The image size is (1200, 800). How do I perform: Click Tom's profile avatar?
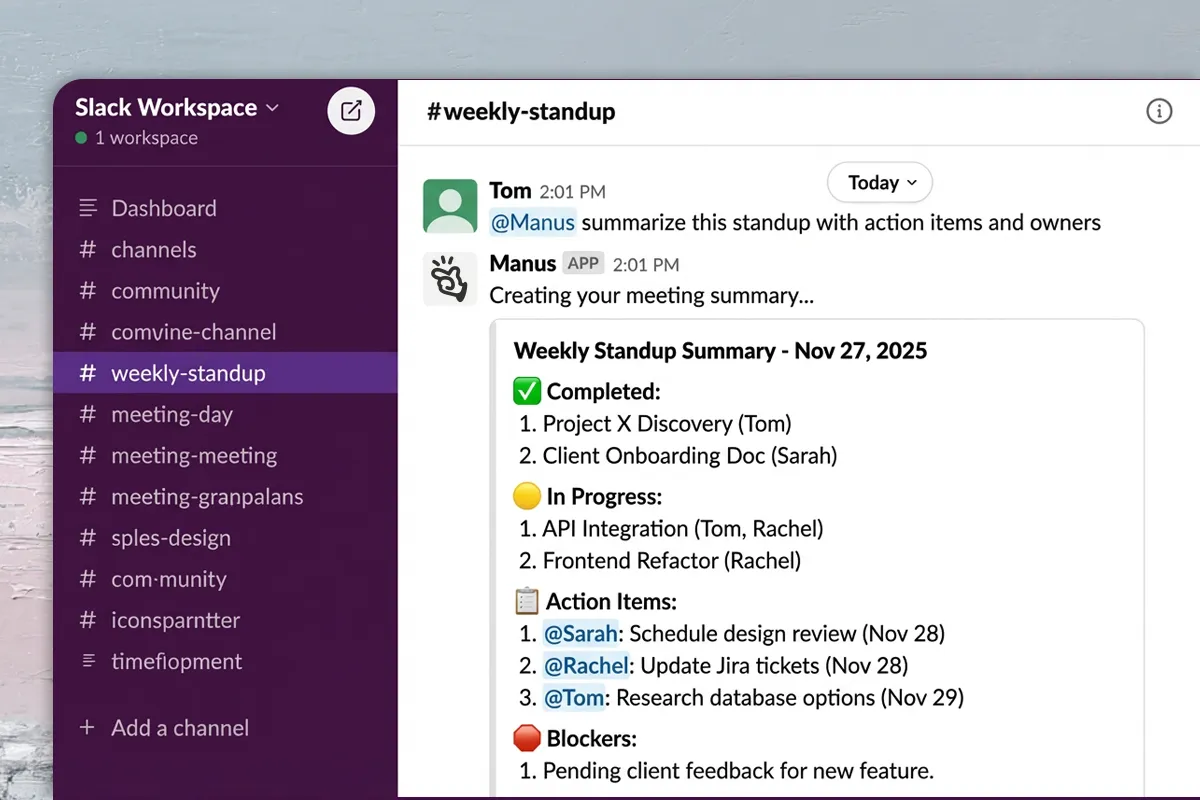click(x=449, y=206)
